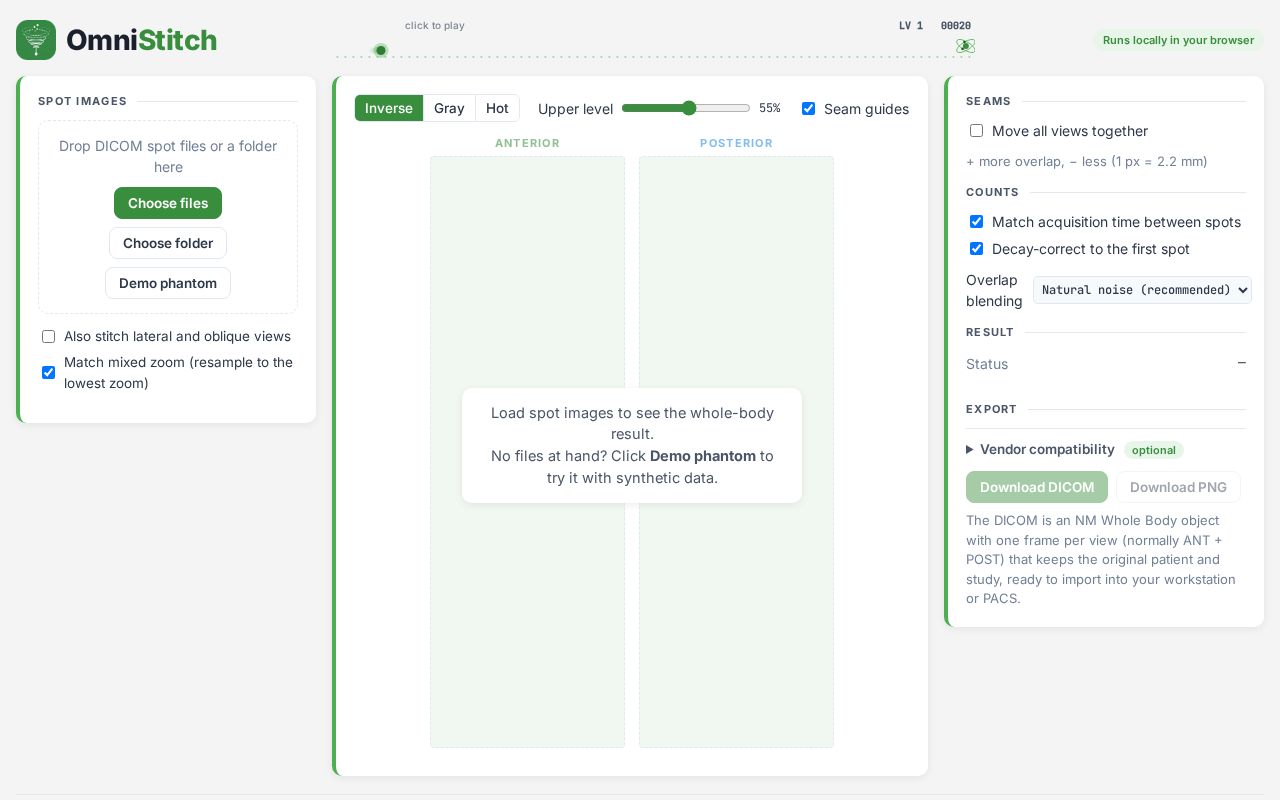Click the 'optional' badge
Viewport: 1280px width, 800px height.
tap(1154, 450)
